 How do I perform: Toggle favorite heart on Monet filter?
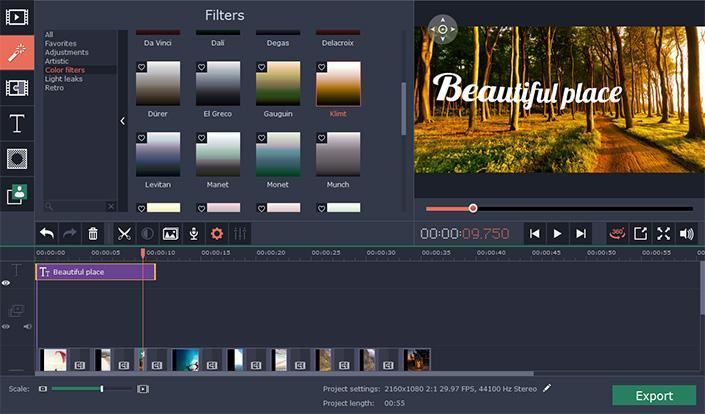click(263, 138)
